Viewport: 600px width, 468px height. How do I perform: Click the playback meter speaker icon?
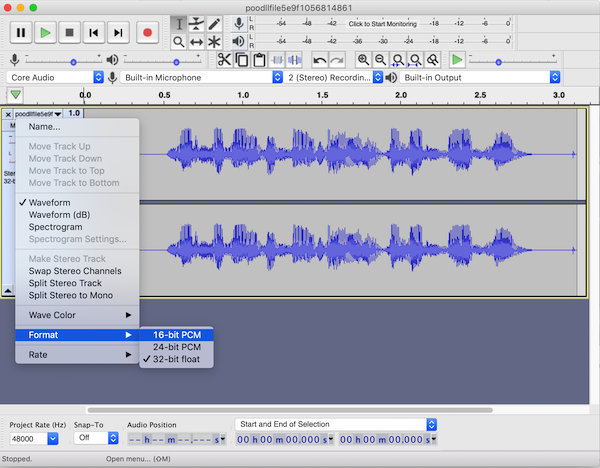coord(238,41)
